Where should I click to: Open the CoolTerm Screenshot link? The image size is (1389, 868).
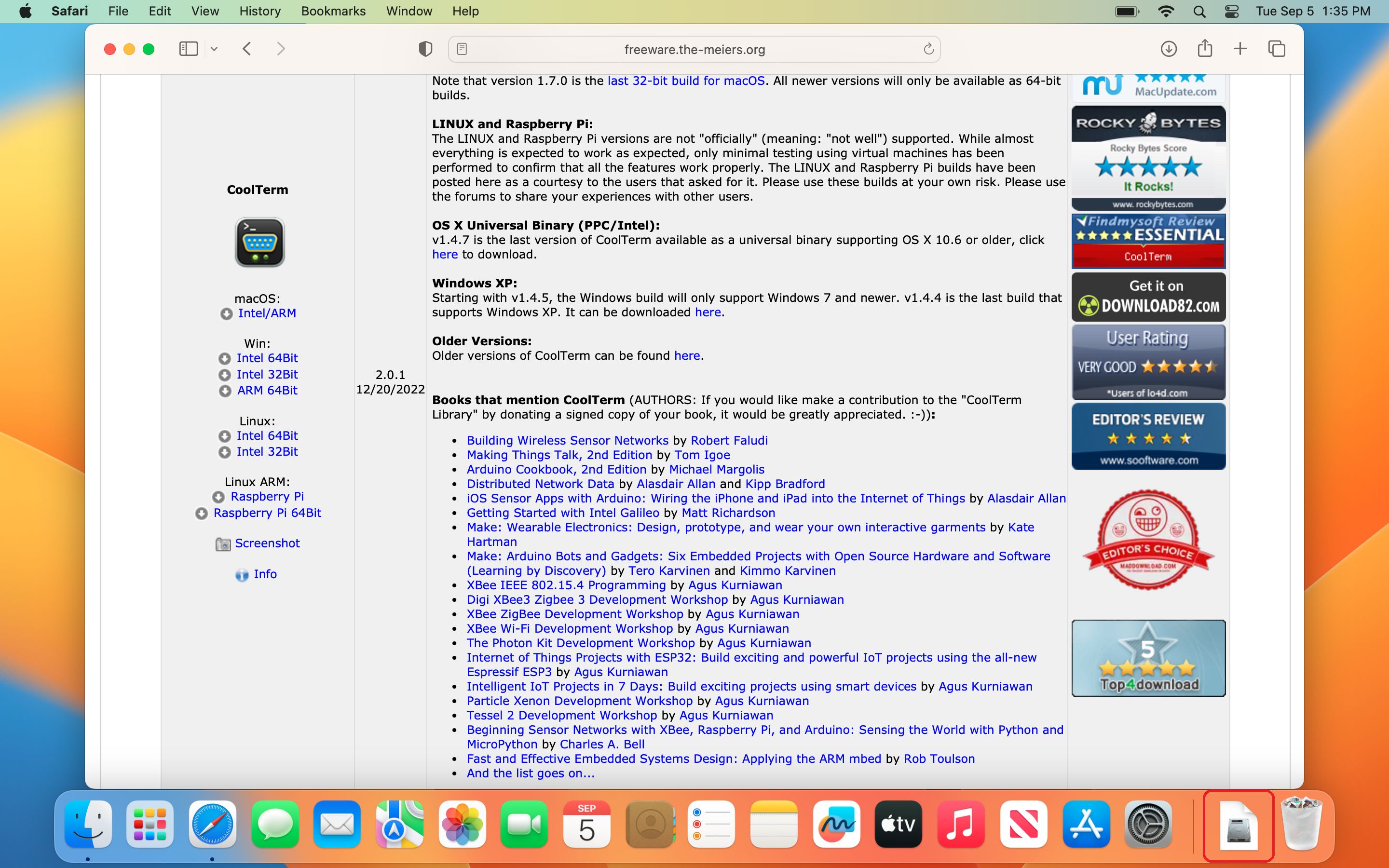click(267, 543)
